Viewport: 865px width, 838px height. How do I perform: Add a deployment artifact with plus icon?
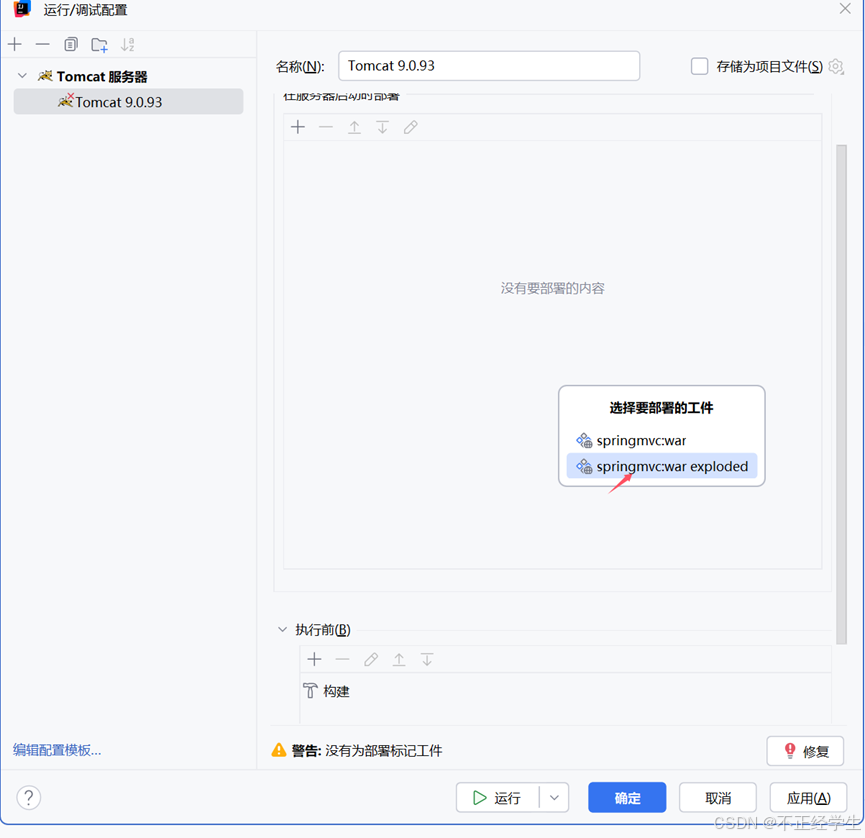click(x=298, y=127)
